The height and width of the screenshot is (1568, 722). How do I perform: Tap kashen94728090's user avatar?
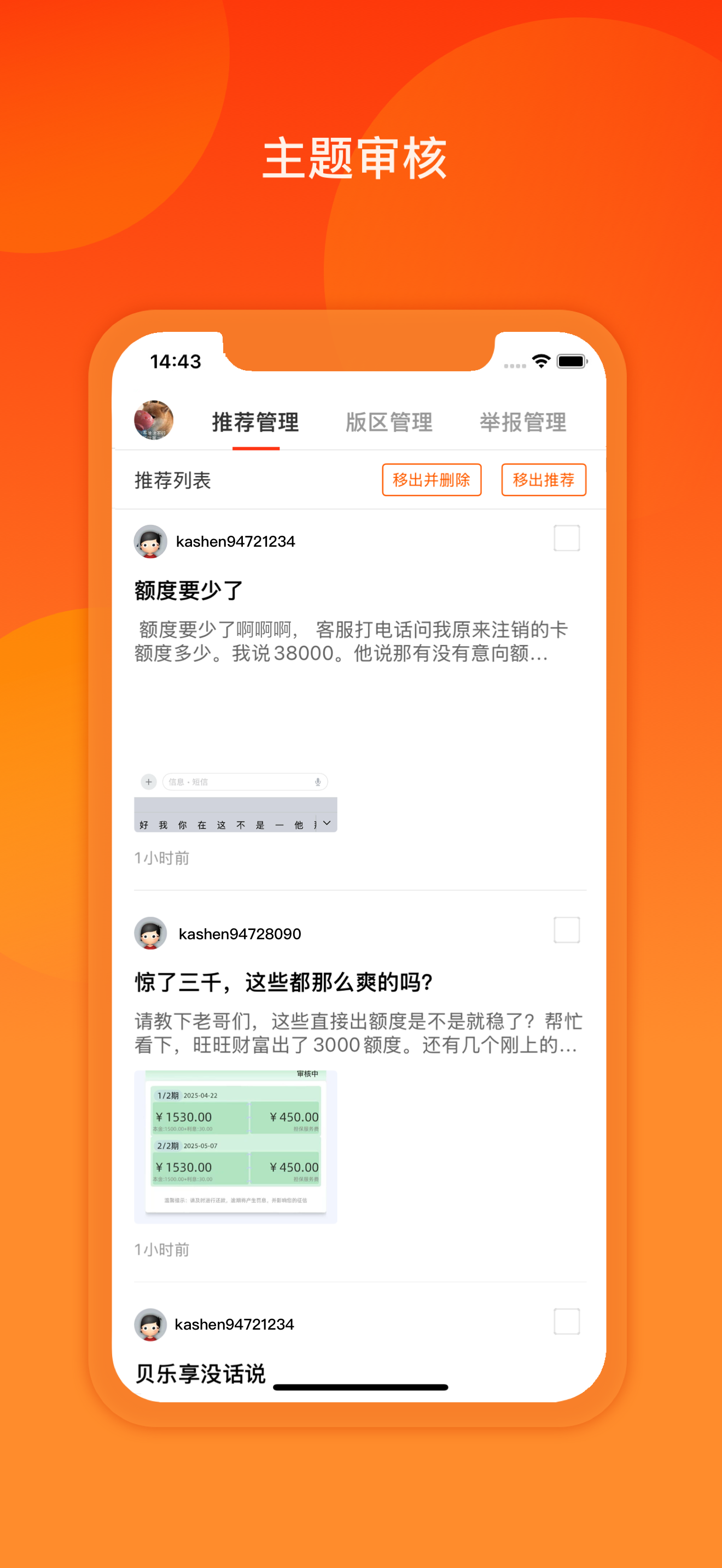(x=150, y=933)
